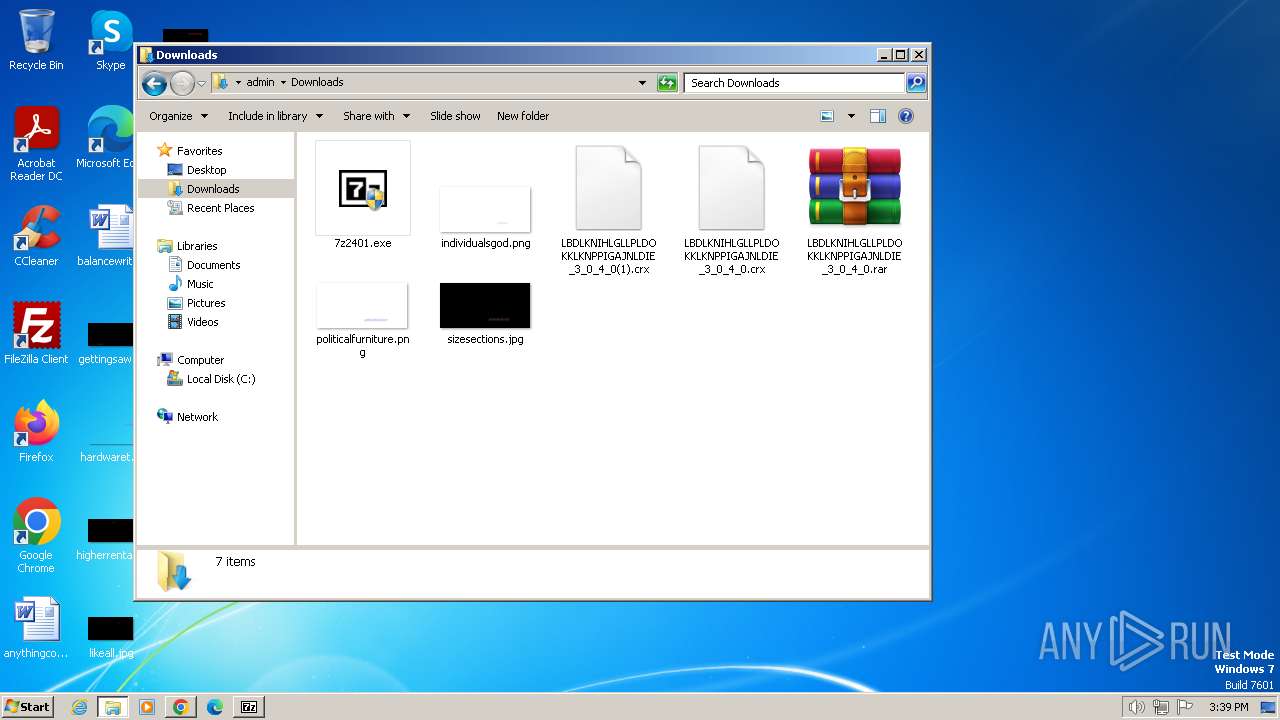Select FileZilla Client desktop icon
This screenshot has width=1280, height=720.
[x=36, y=333]
